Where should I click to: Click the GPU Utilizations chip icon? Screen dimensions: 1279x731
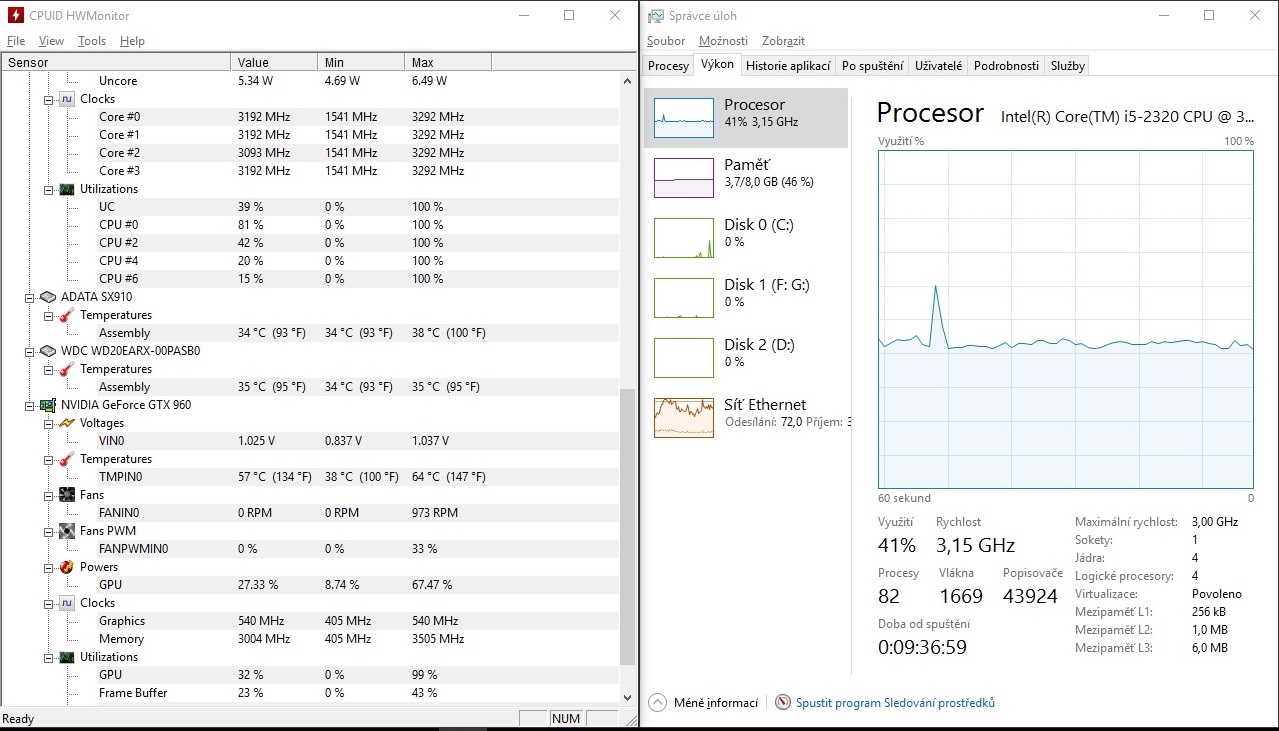[x=67, y=657]
